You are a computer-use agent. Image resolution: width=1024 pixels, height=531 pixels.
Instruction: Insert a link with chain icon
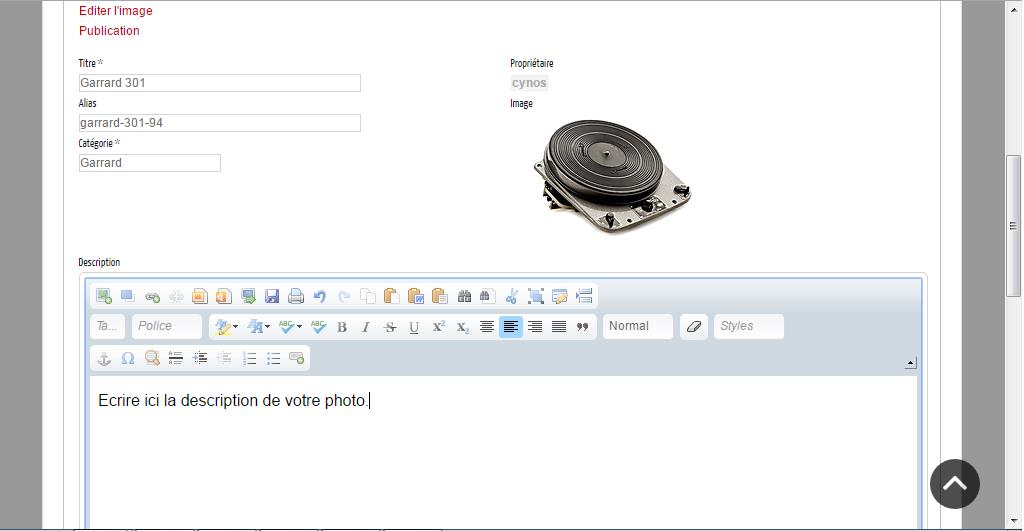click(152, 296)
